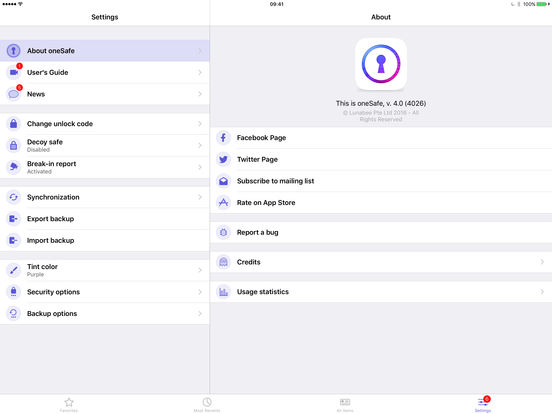This screenshot has width=552, height=414.
Task: Select the Settings tab with badge
Action: (x=483, y=404)
